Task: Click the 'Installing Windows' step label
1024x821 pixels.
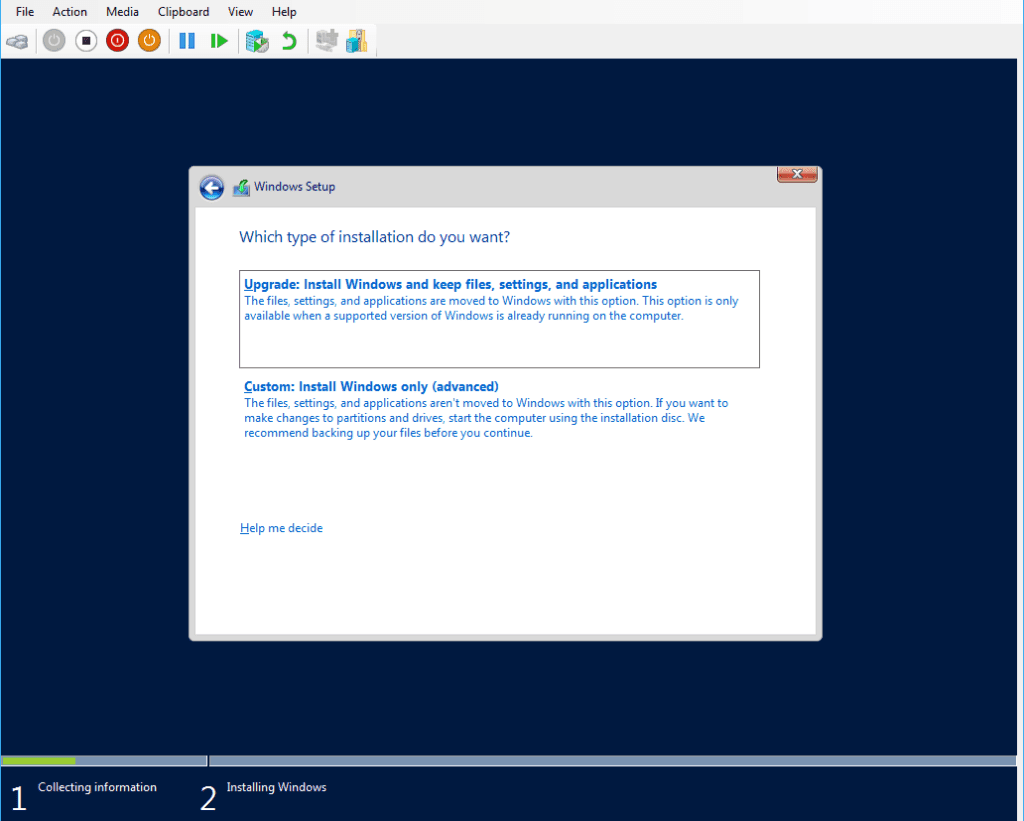Action: (x=276, y=787)
